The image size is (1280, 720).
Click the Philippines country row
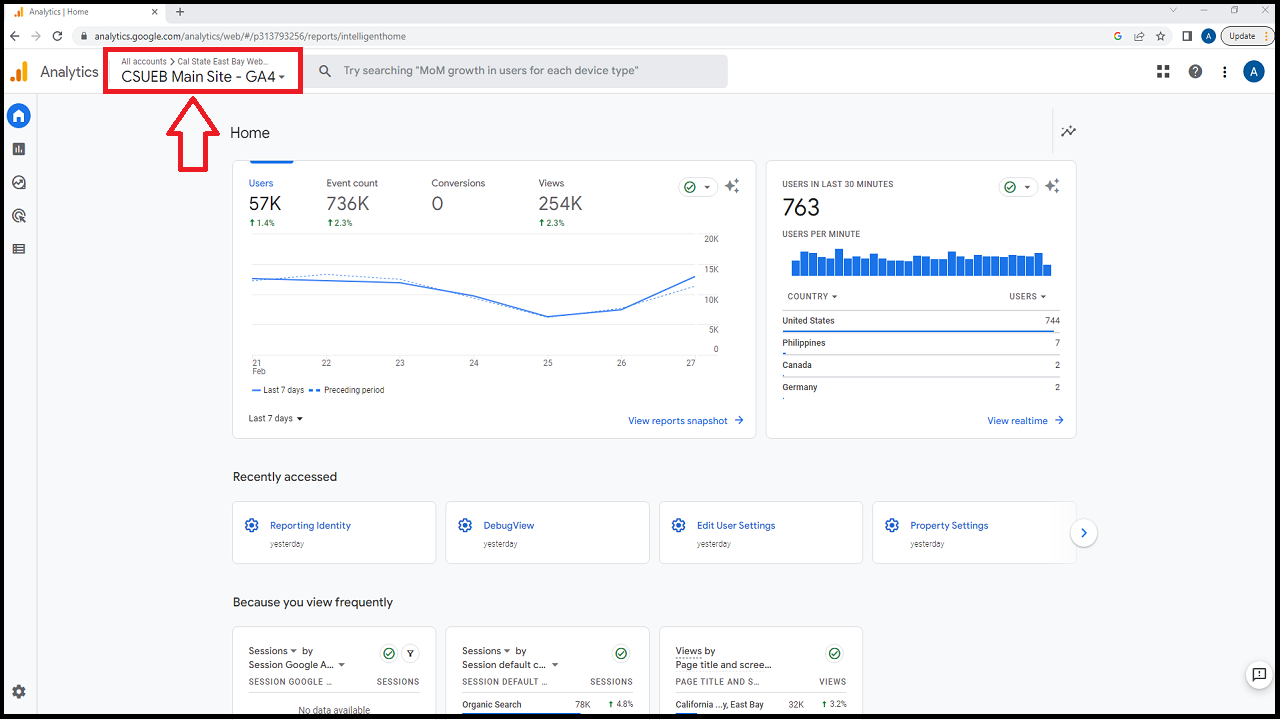[x=921, y=343]
